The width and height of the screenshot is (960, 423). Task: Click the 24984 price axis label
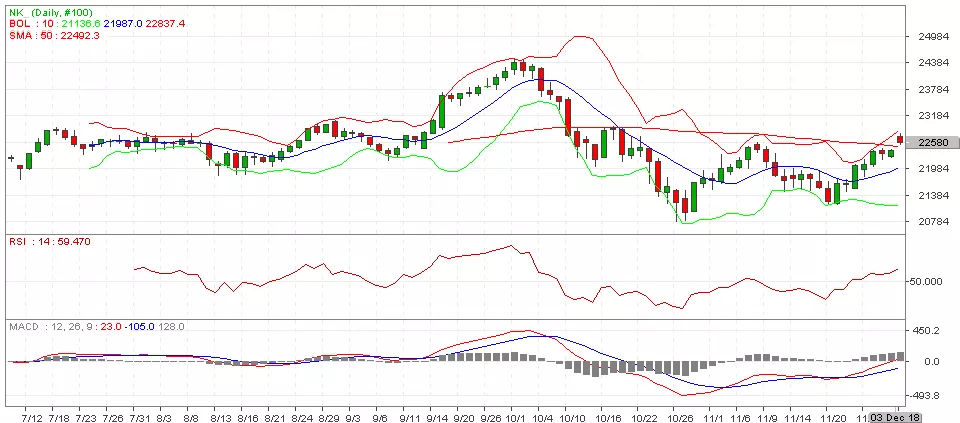pos(934,36)
